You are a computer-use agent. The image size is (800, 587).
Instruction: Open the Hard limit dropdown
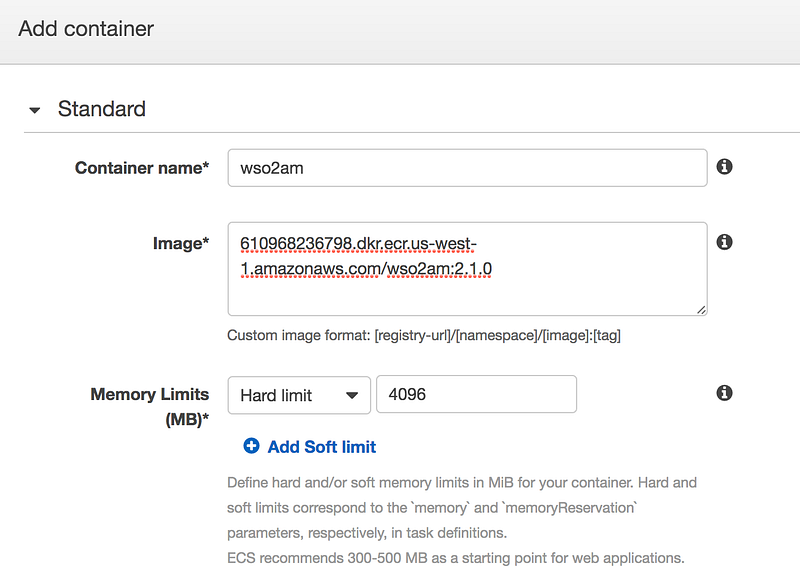tap(299, 395)
